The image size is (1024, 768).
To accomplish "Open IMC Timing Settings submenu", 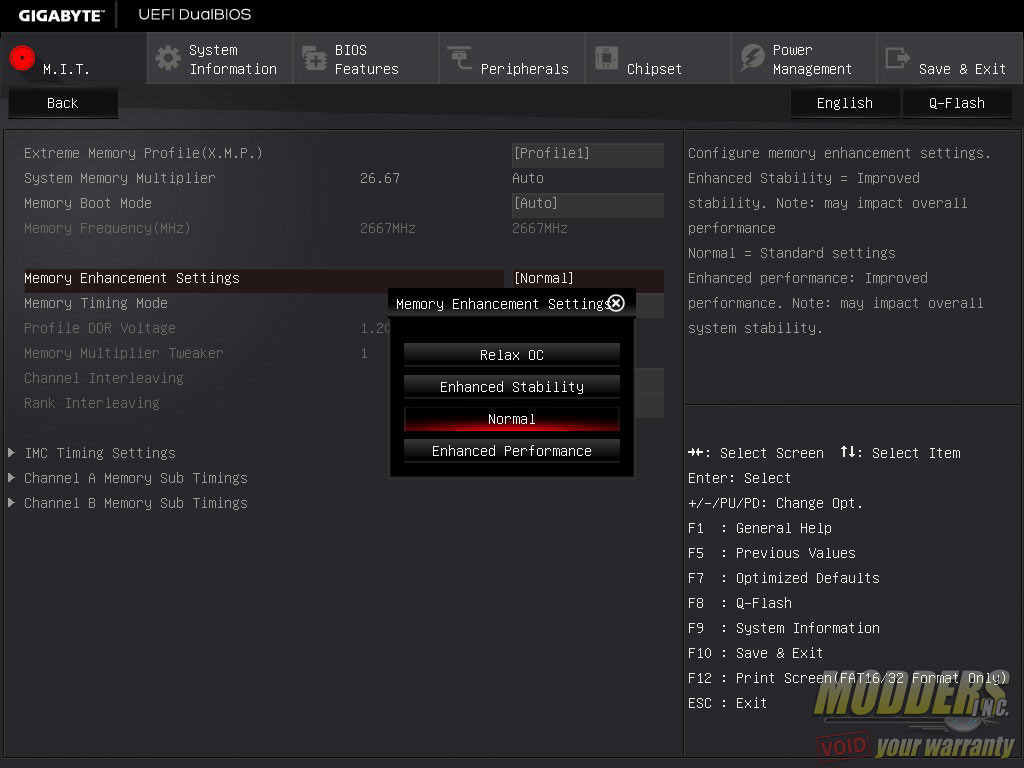I will point(100,453).
